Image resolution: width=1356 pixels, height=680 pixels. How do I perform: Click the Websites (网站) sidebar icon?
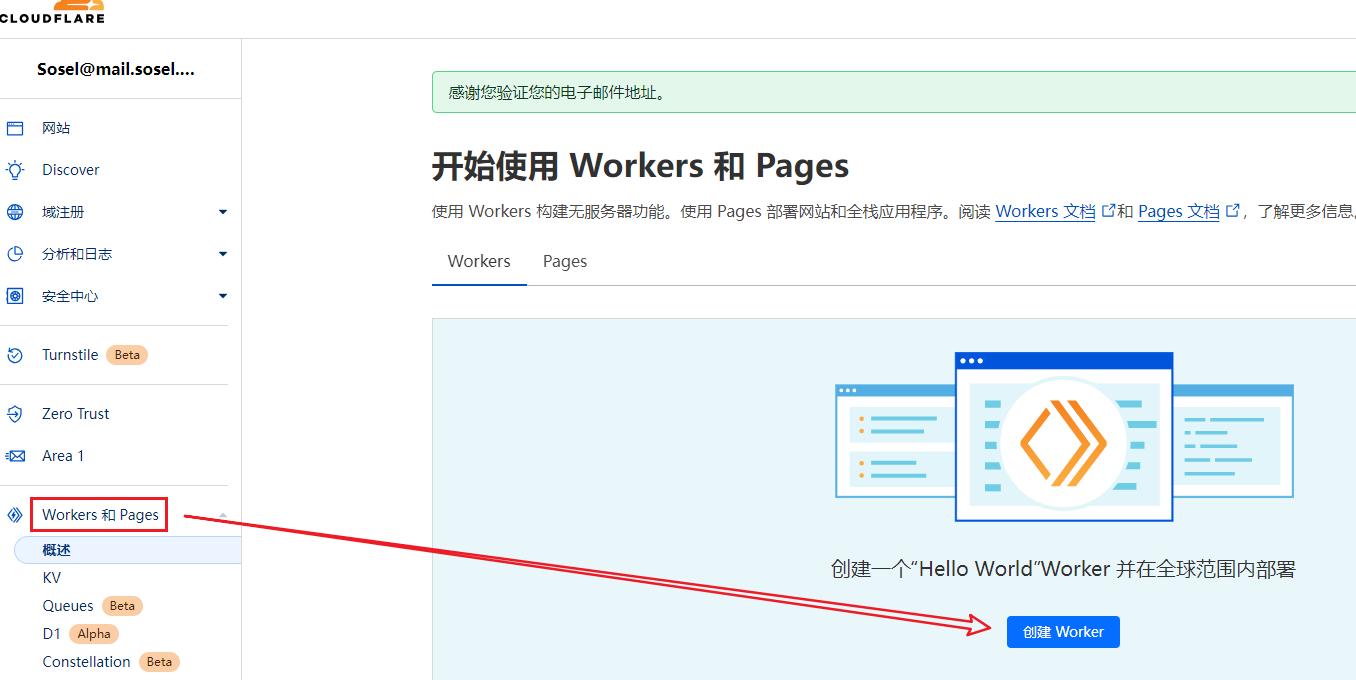pyautogui.click(x=15, y=128)
